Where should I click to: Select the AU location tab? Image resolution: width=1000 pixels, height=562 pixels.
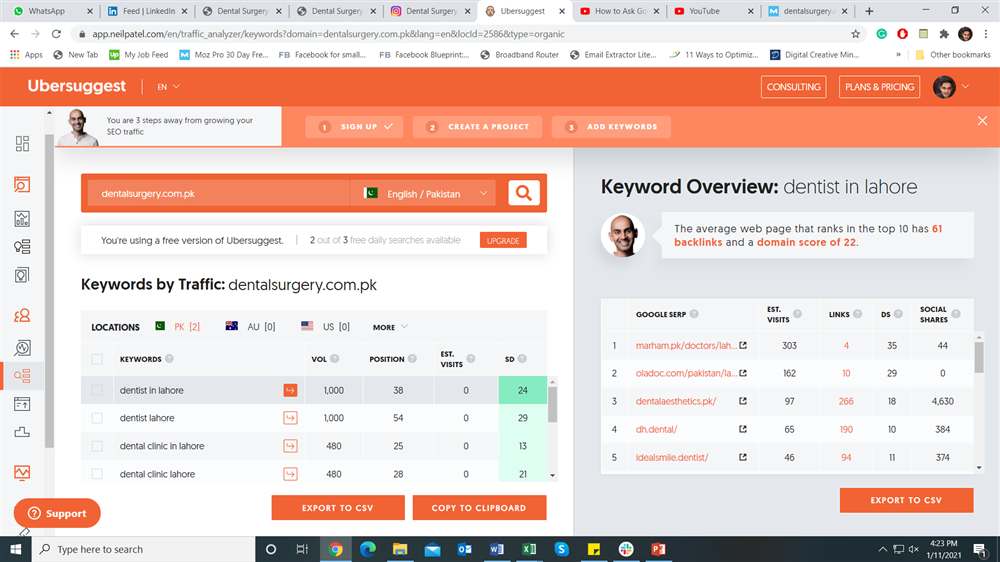click(x=251, y=327)
